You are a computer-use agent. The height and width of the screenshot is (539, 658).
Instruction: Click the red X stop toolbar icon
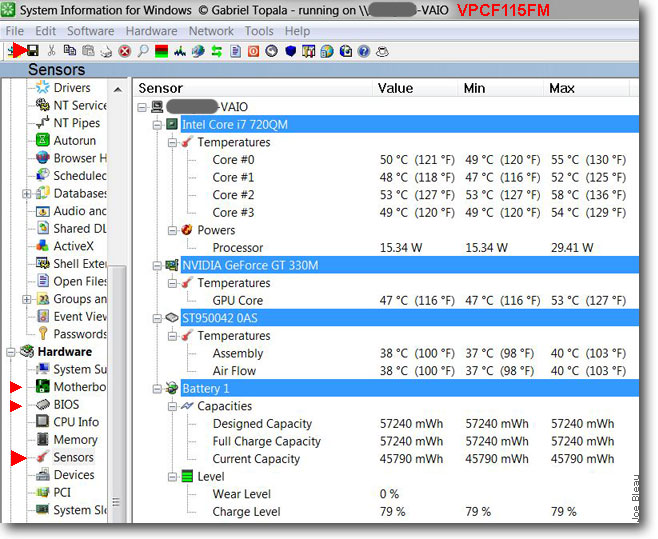[125, 52]
